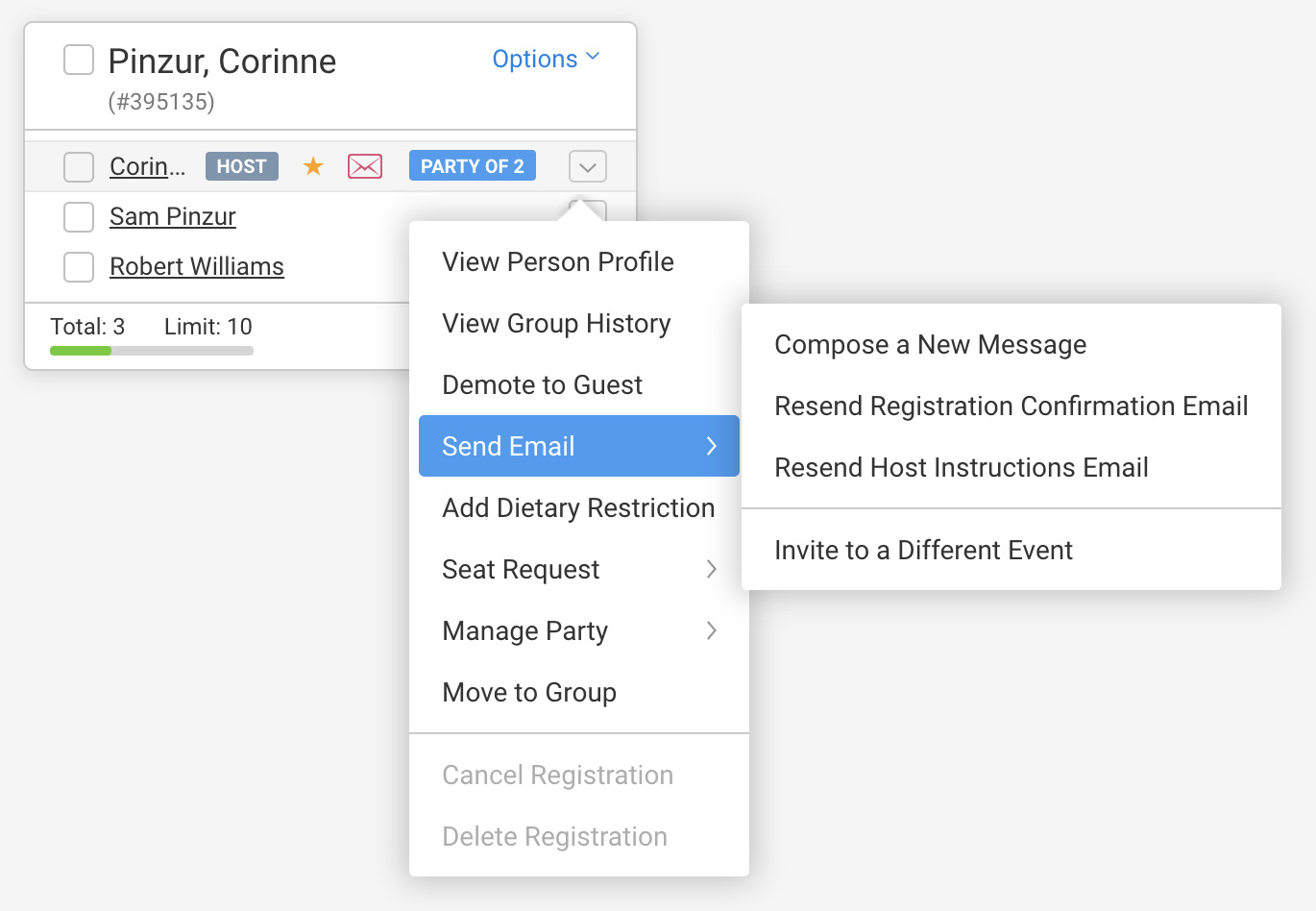Viewport: 1316px width, 911px height.
Task: Expand the Manage Party submenu
Action: click(x=578, y=631)
